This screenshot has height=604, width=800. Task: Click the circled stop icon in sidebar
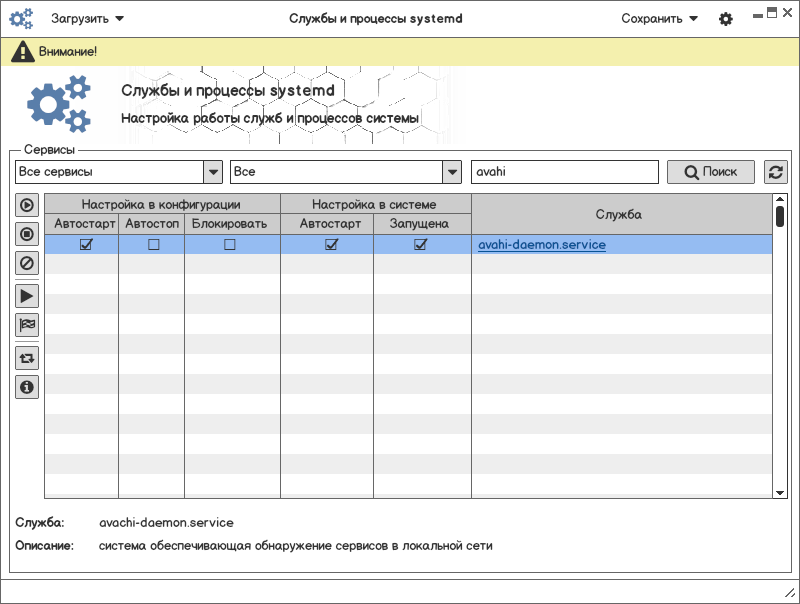(27, 235)
